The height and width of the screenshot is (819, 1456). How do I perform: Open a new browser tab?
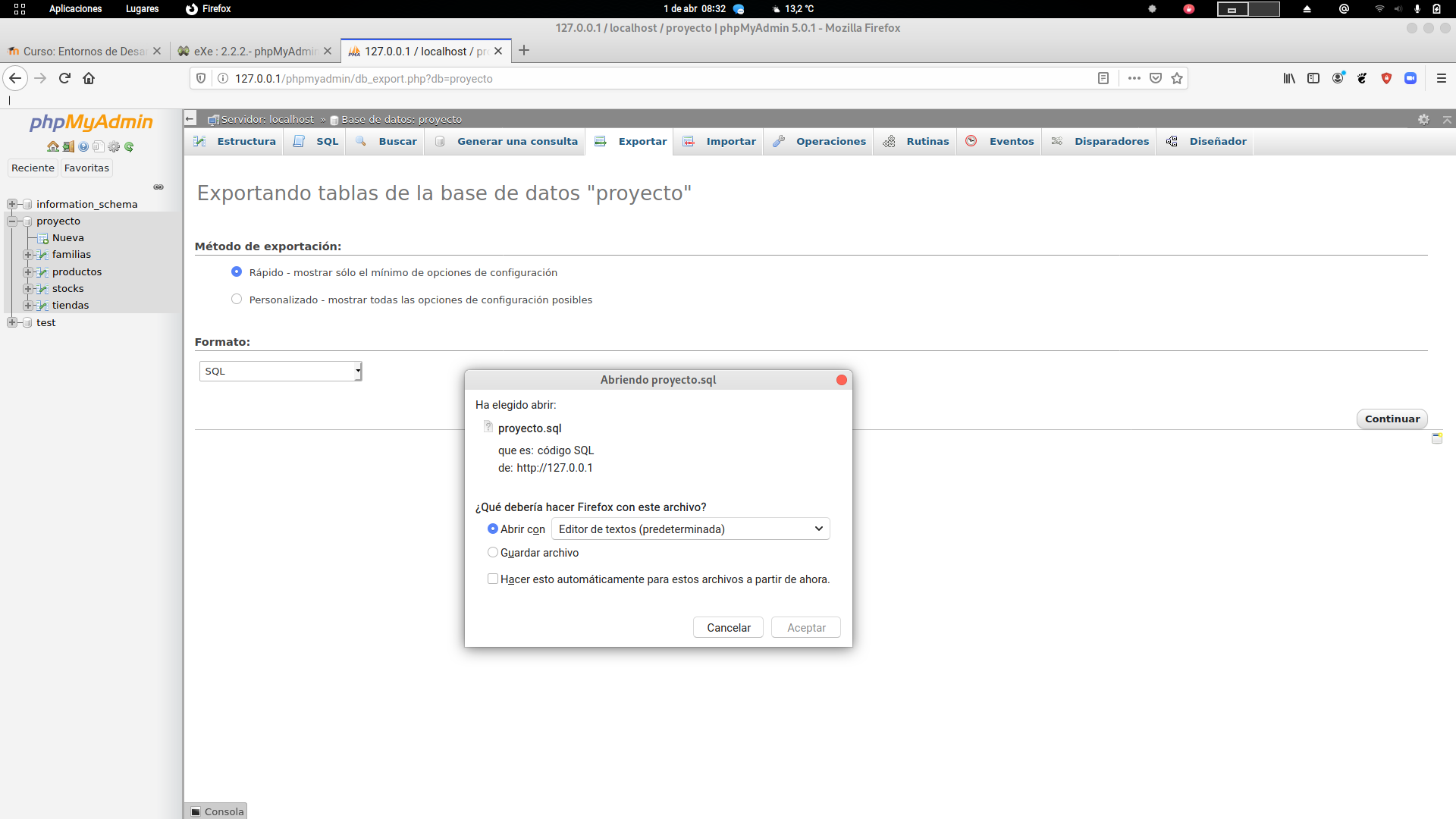pyautogui.click(x=524, y=51)
